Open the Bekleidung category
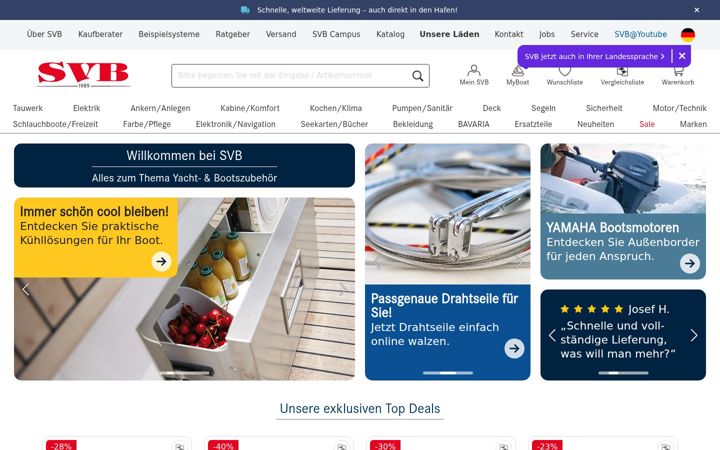This screenshot has width=720, height=450. click(413, 124)
